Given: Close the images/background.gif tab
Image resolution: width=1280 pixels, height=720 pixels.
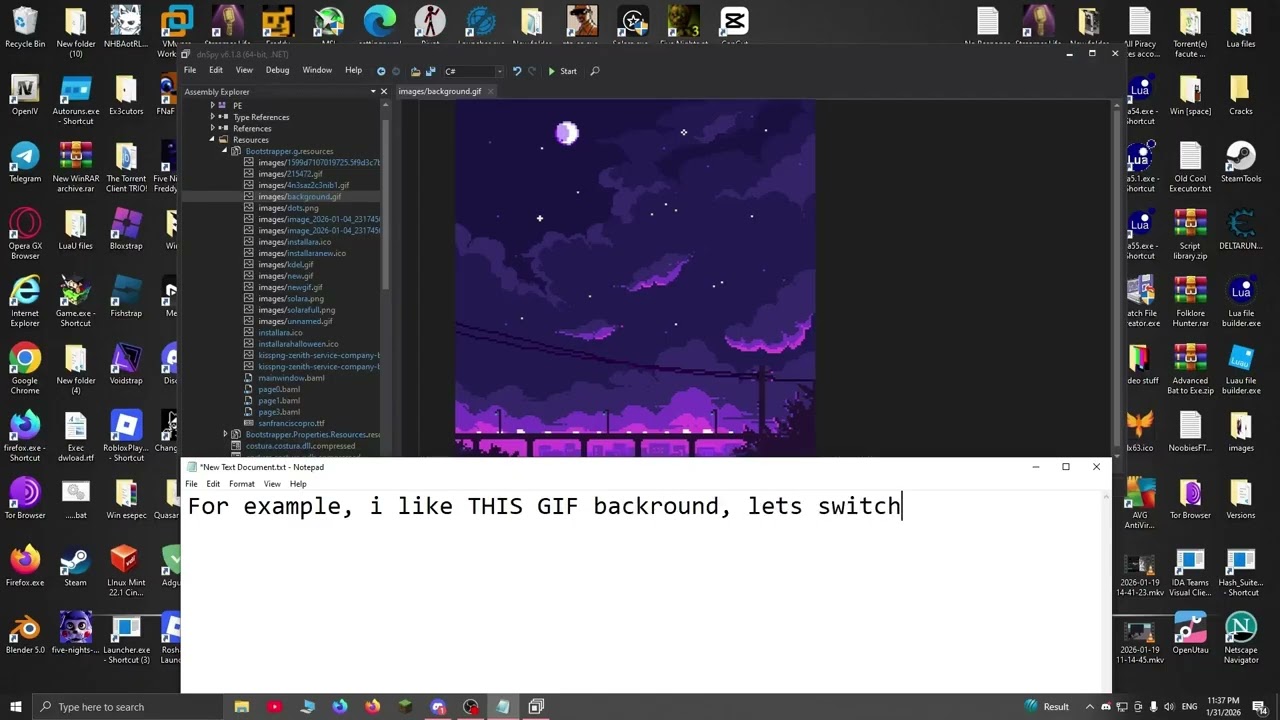Looking at the screenshot, I should [x=490, y=91].
